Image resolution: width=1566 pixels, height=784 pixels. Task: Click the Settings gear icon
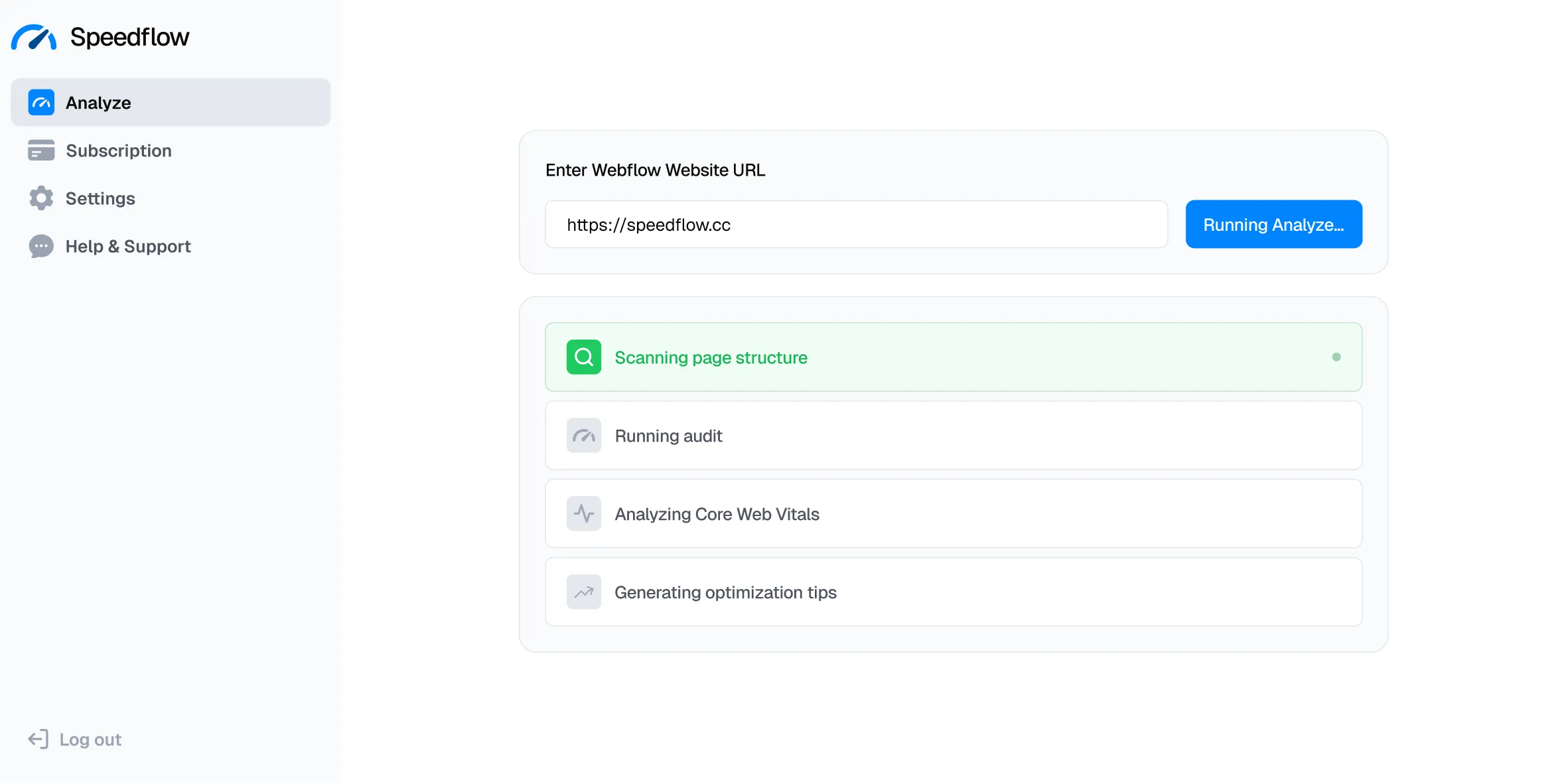point(40,198)
